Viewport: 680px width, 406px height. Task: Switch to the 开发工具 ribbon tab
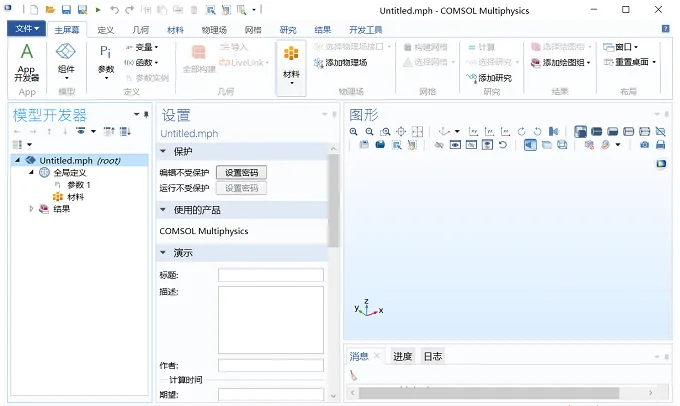tap(366, 30)
